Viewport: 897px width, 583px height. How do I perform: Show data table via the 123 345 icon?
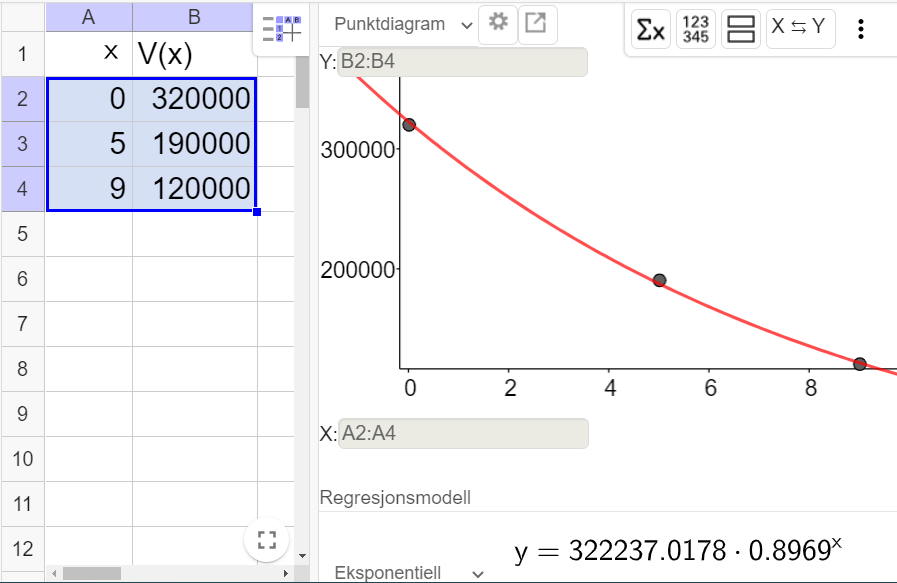pyautogui.click(x=695, y=29)
